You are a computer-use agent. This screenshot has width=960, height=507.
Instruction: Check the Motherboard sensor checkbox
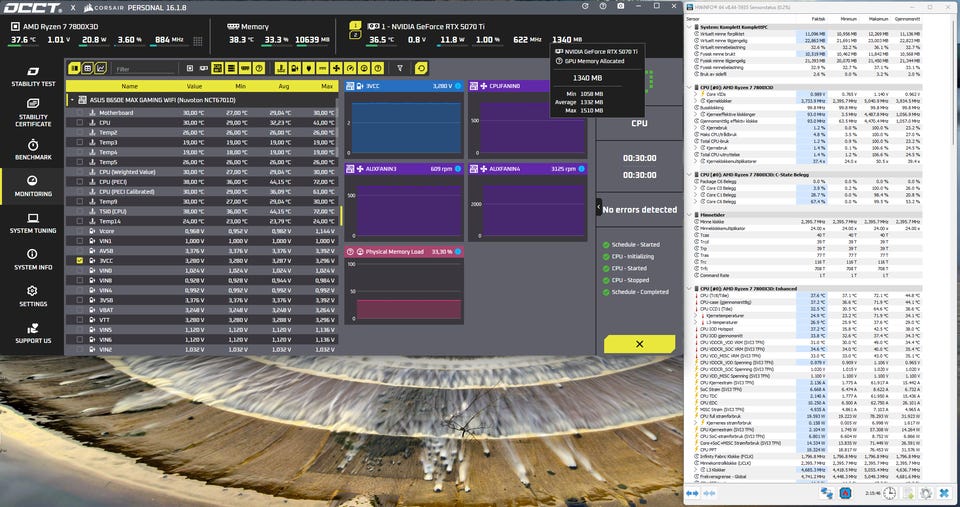(x=80, y=113)
